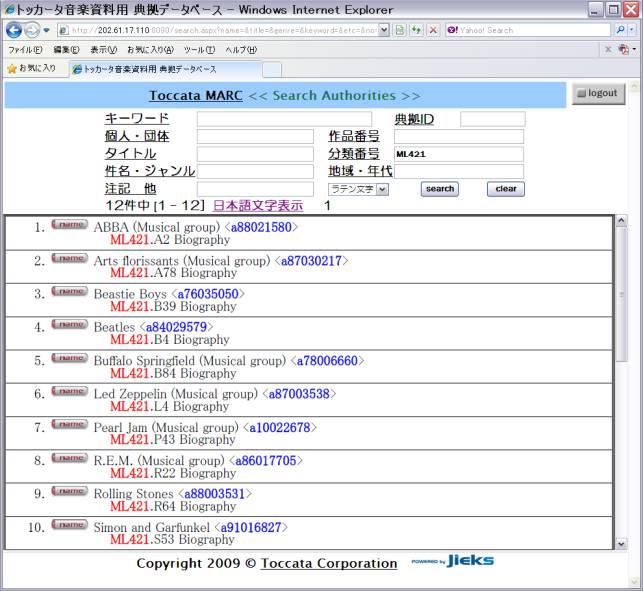Click the name badge for Arts florissants
The height and width of the screenshot is (591, 643).
pyautogui.click(x=70, y=258)
